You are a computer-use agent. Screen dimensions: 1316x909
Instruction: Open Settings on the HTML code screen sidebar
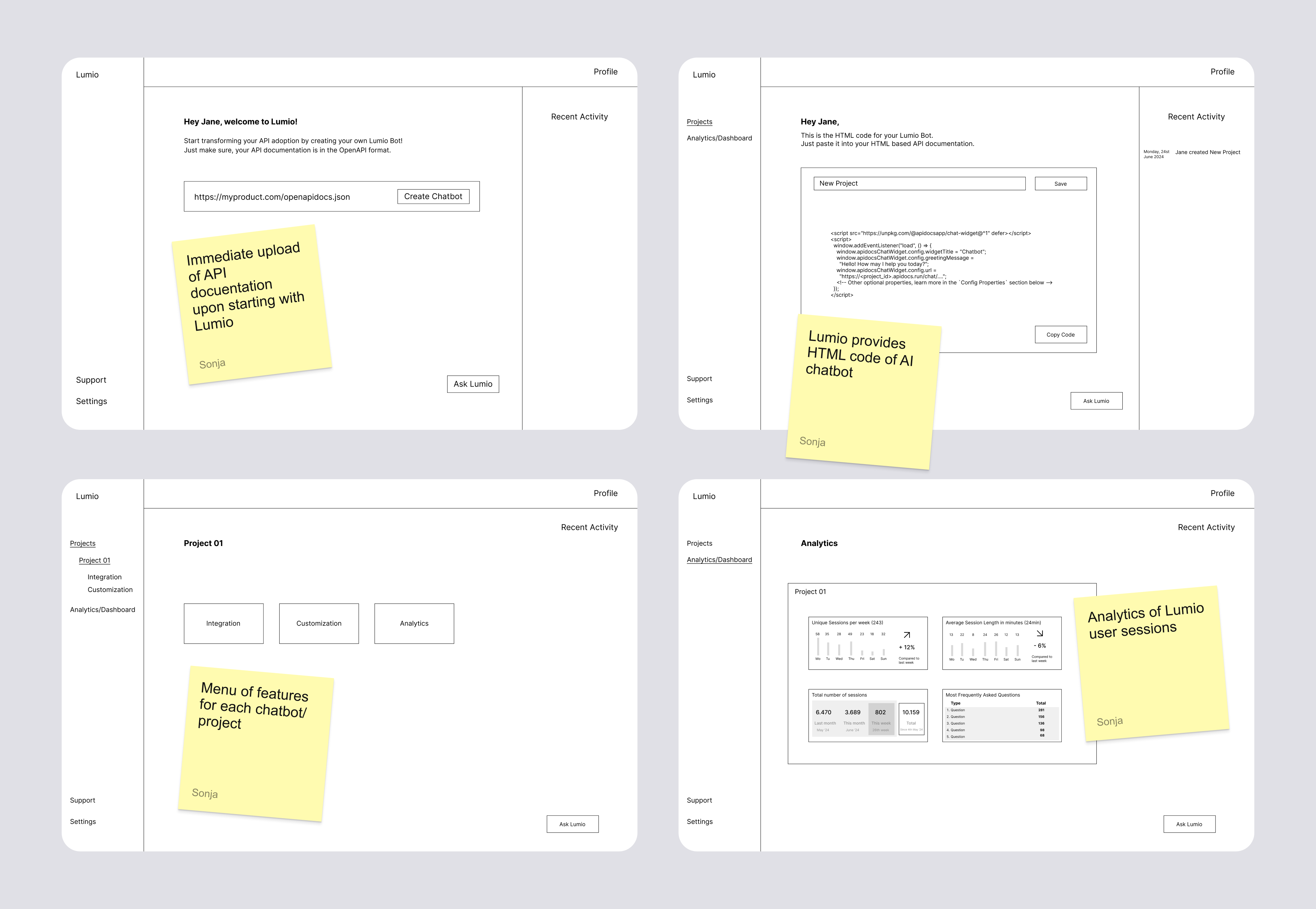pyautogui.click(x=699, y=400)
